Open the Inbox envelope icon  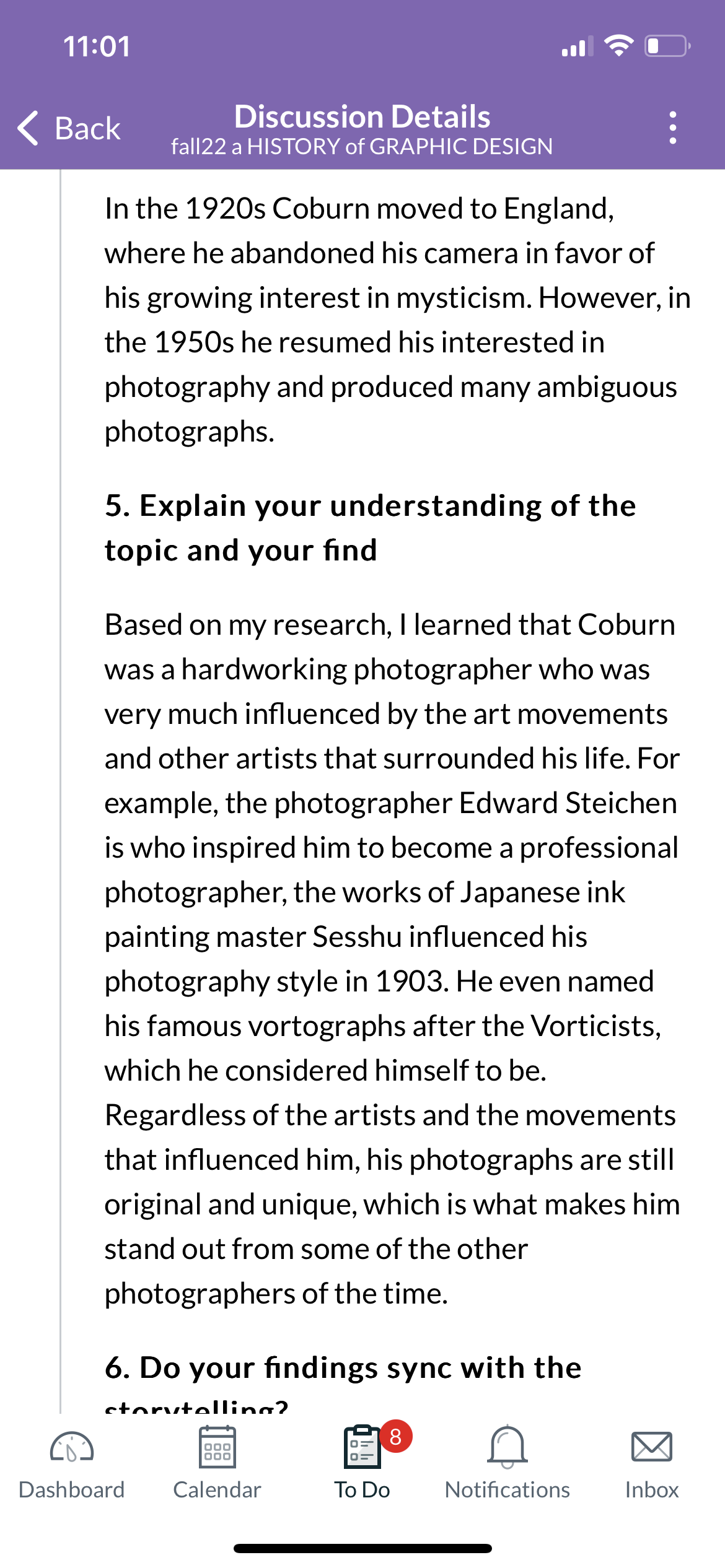coord(652,1447)
